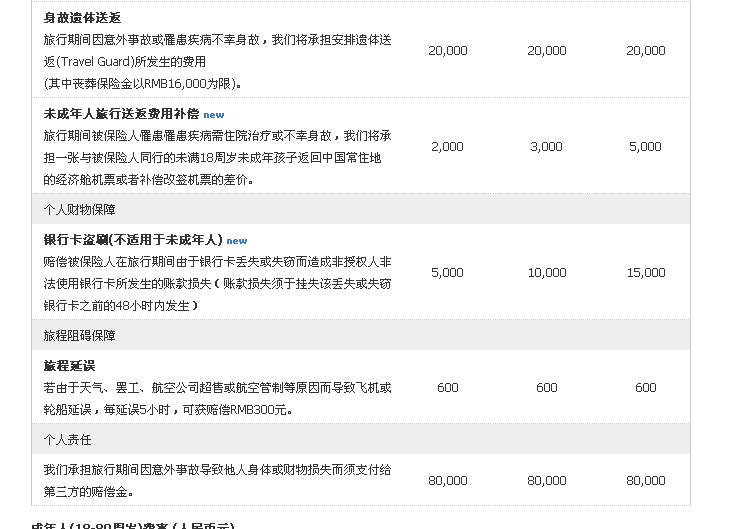The image size is (744, 529).
Task: Click last 600 value in 旅程延误 row
Action: [x=646, y=388]
